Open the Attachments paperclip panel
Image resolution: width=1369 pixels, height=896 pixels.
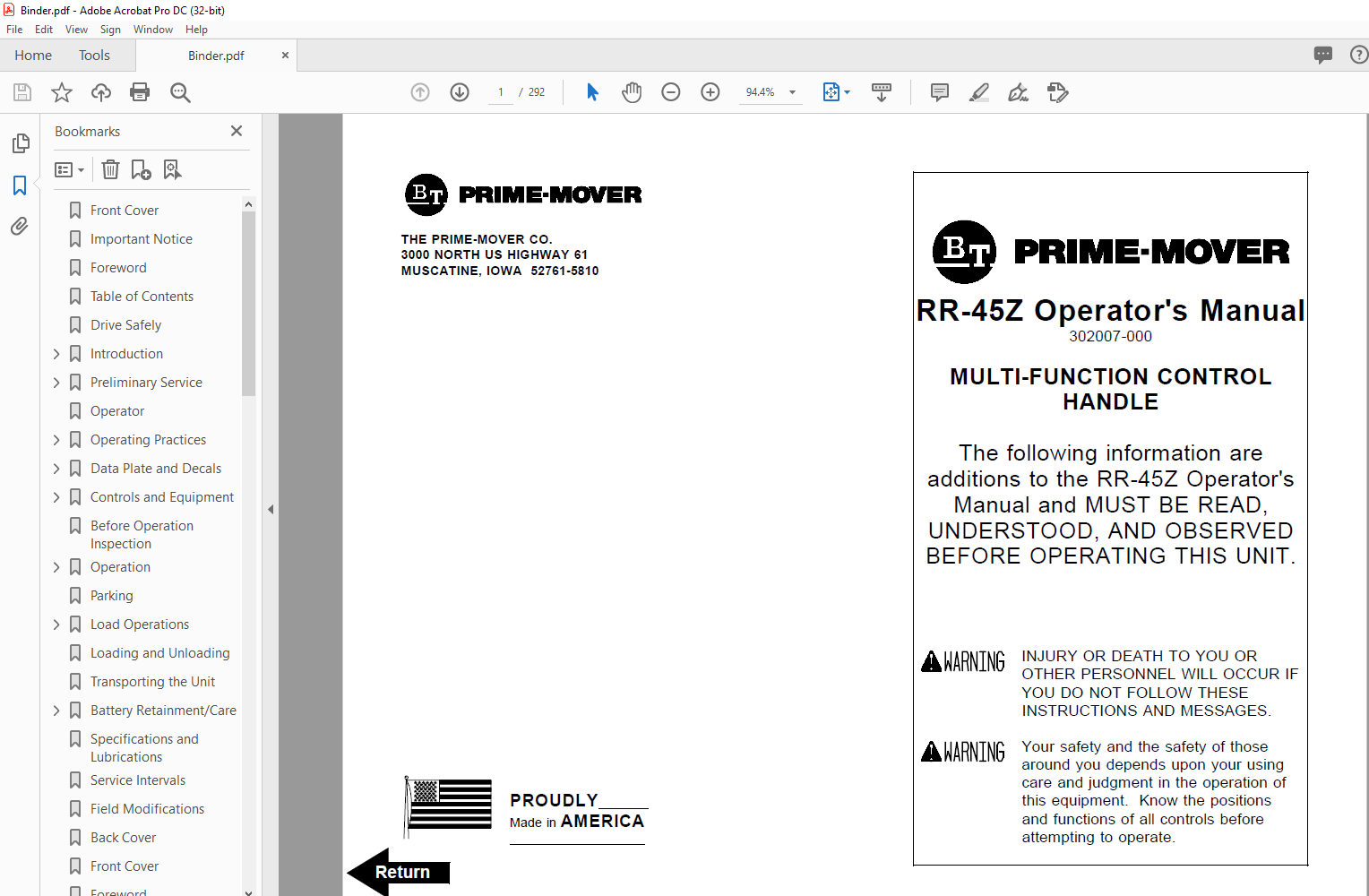[20, 226]
